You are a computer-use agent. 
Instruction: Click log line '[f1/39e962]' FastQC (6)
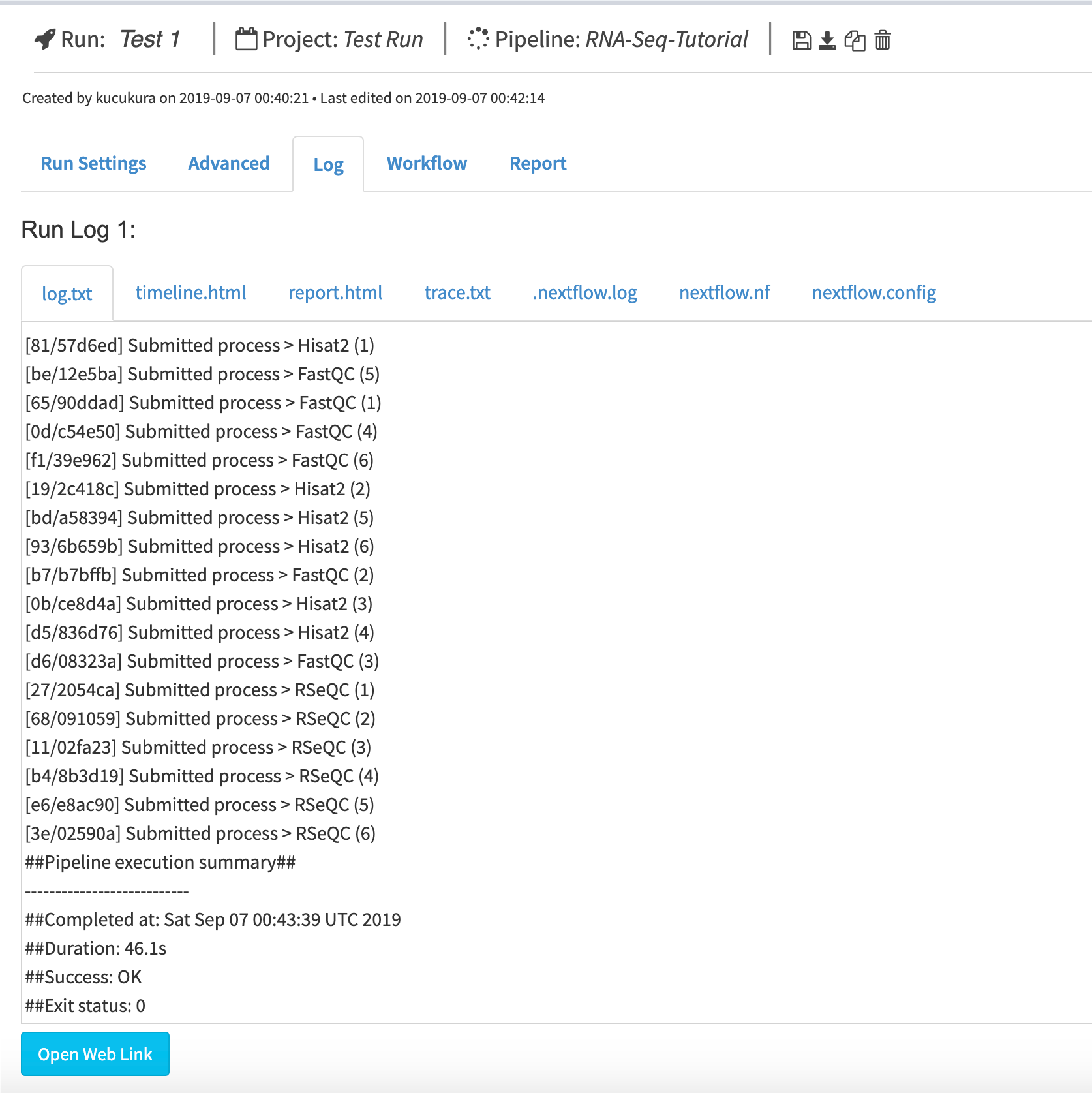tap(199, 460)
